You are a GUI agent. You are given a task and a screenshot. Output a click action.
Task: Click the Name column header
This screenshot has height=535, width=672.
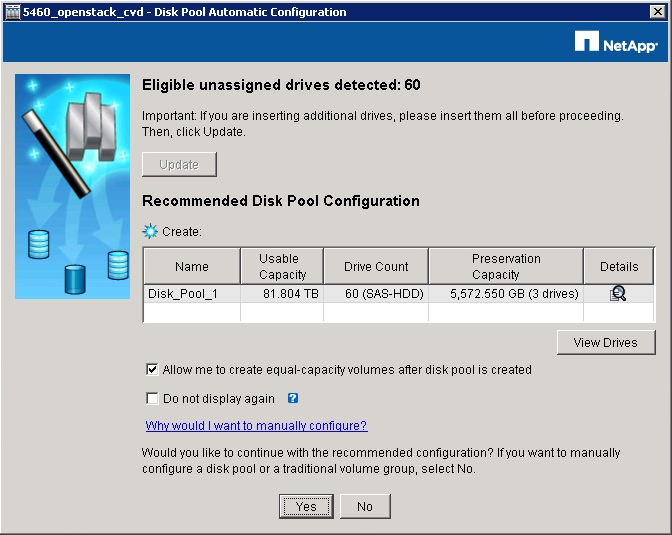[x=192, y=266]
